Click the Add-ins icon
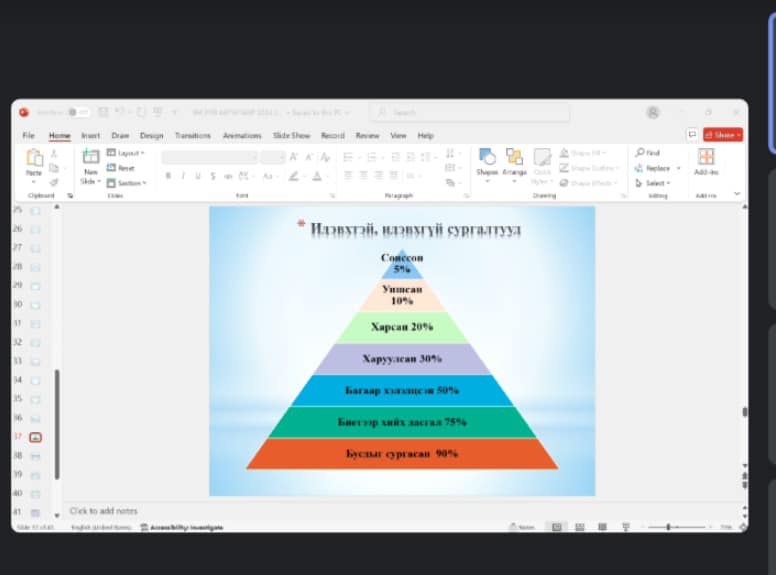This screenshot has width=776, height=575. click(706, 162)
